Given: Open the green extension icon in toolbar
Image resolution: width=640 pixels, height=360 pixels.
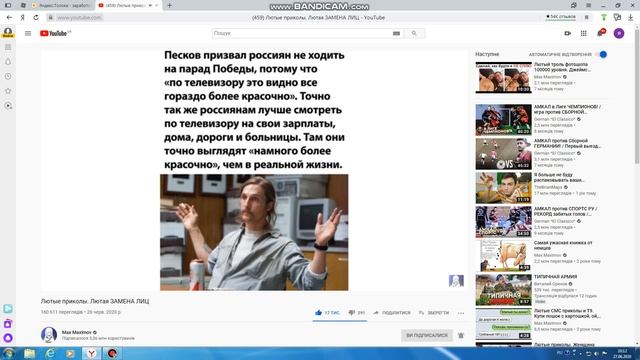Looking at the screenshot, I should (604, 17).
